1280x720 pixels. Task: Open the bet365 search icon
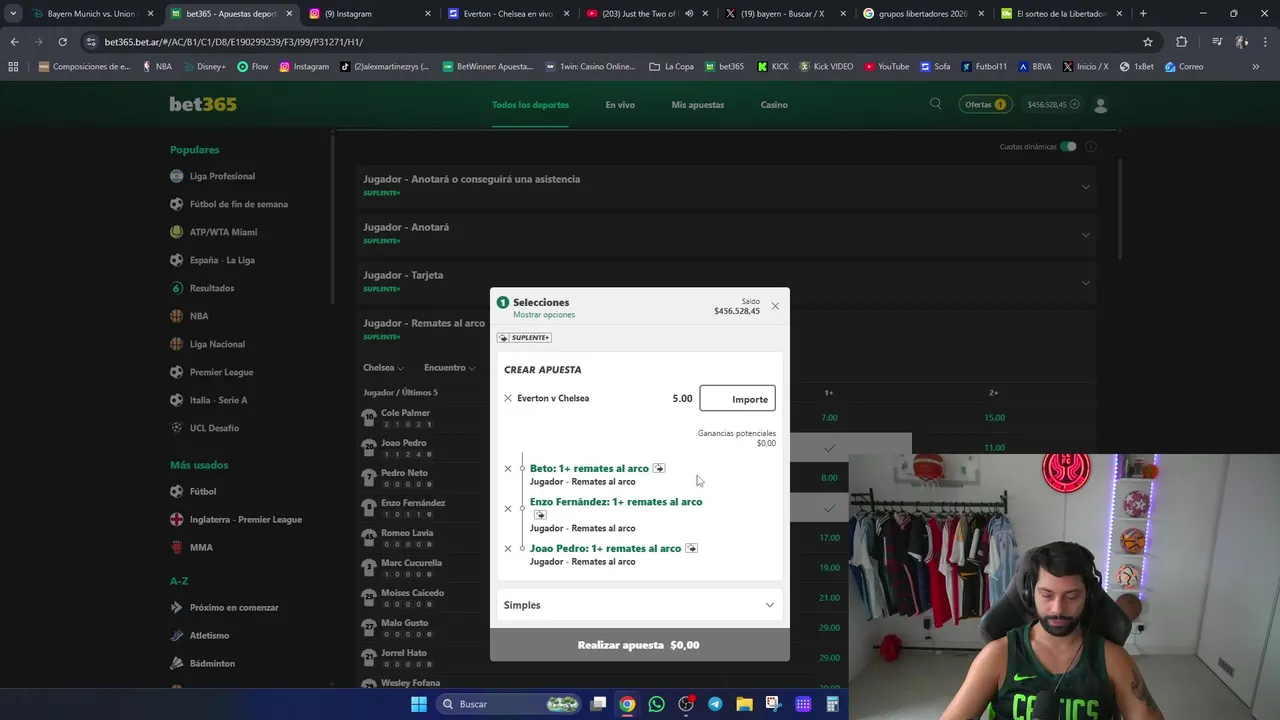935,104
